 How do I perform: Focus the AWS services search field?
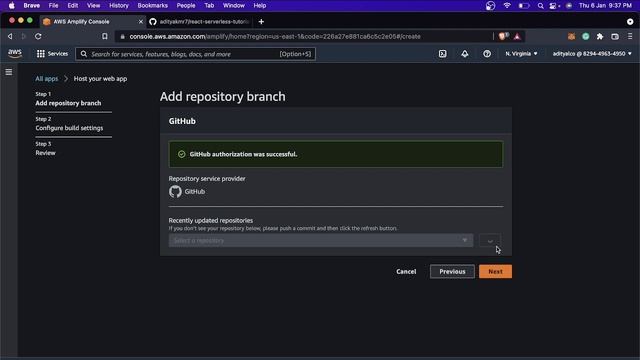(x=195, y=54)
